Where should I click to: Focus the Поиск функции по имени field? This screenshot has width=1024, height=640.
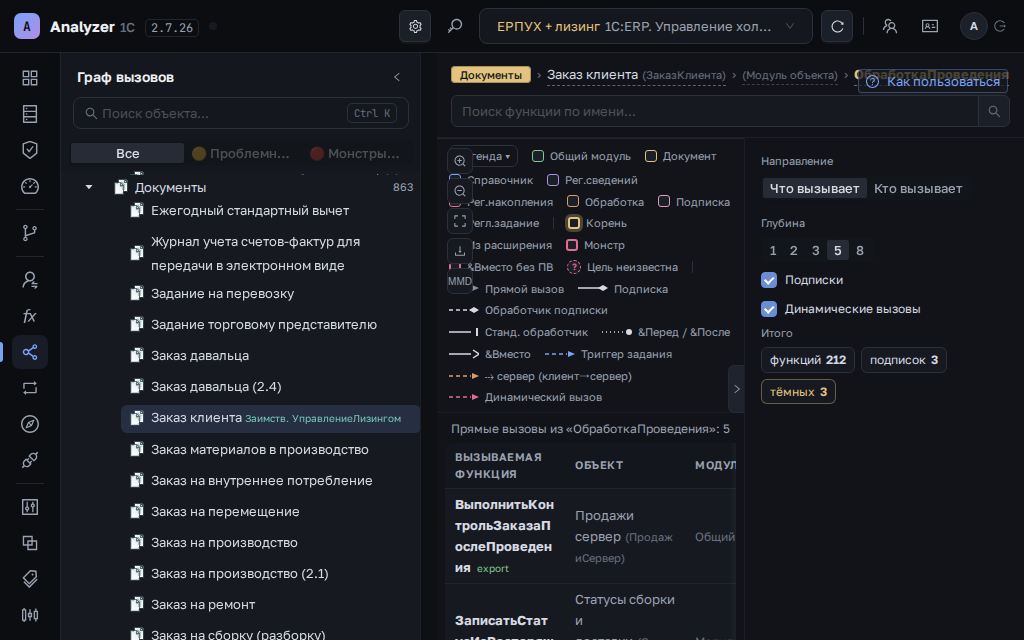(715, 112)
